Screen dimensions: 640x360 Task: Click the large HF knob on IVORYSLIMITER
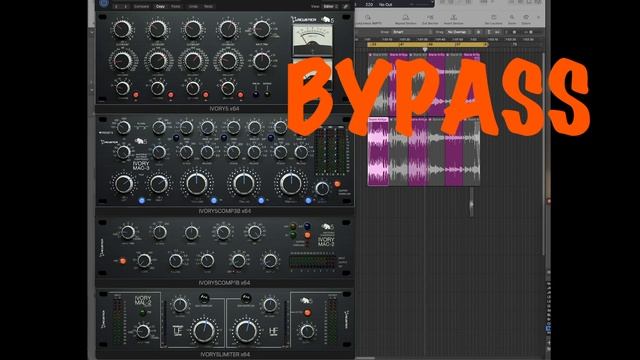coord(246,331)
